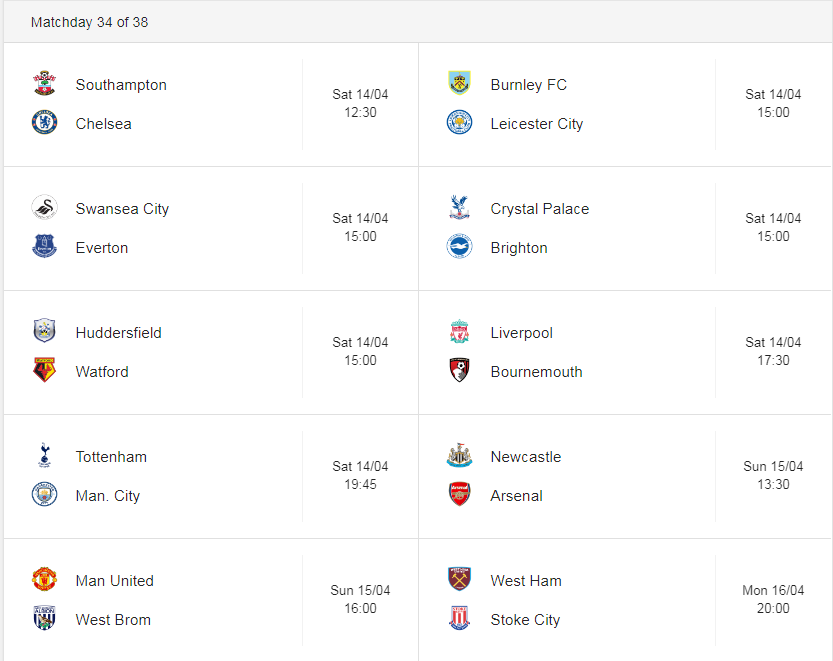The image size is (833, 661).
Task: Open the Newcastle team name link
Action: [x=526, y=456]
